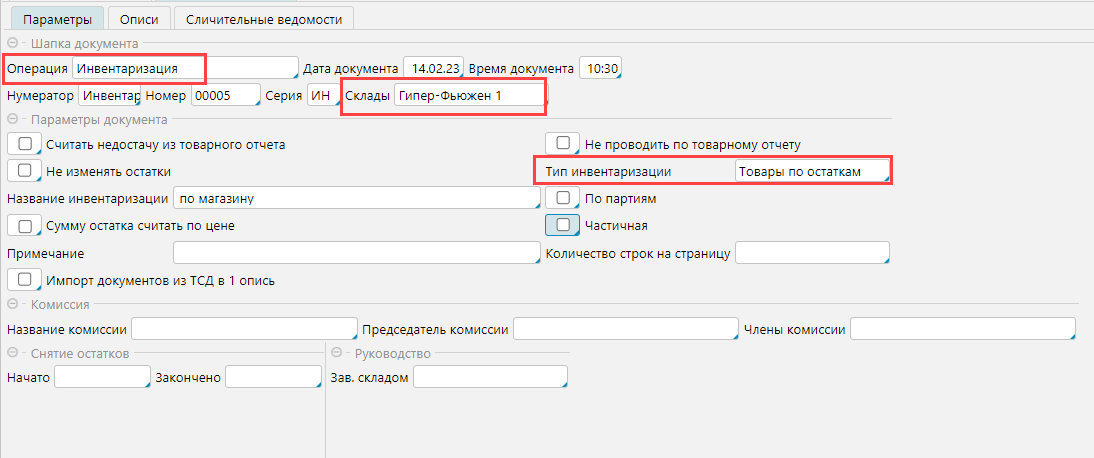Open the Сличительные ведомости tab
This screenshot has width=1094, height=458.
pos(263,19)
